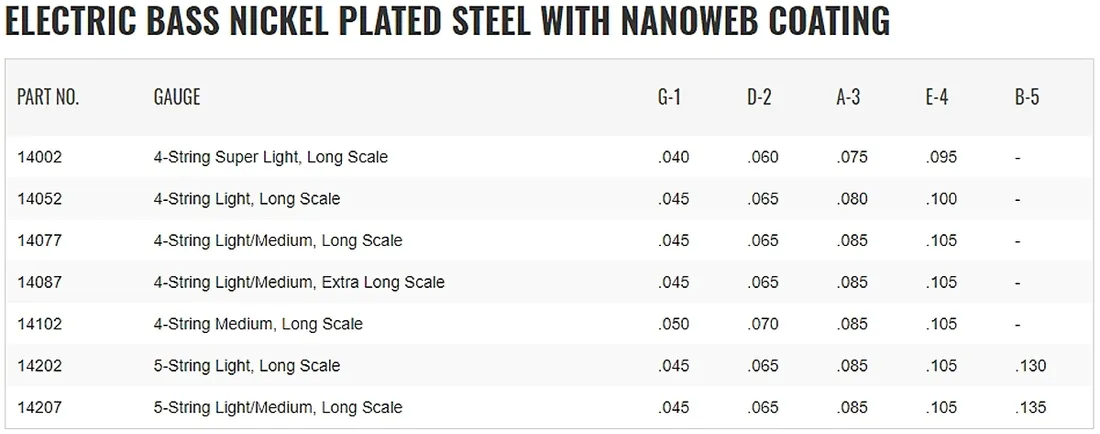
Task: Select the B-5 column header
Action: click(x=1027, y=97)
